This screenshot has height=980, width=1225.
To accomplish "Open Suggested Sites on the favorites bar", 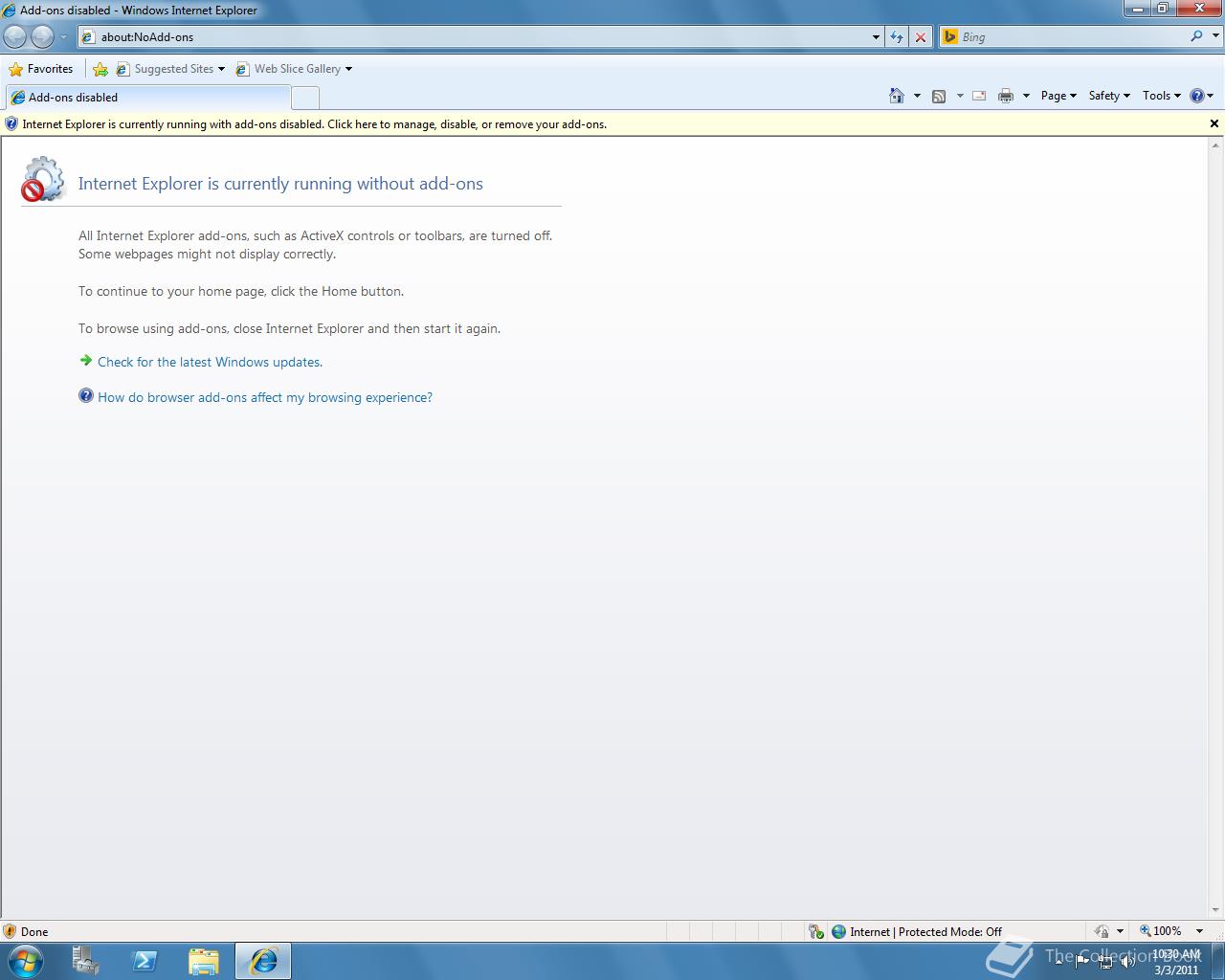I will click(x=170, y=69).
